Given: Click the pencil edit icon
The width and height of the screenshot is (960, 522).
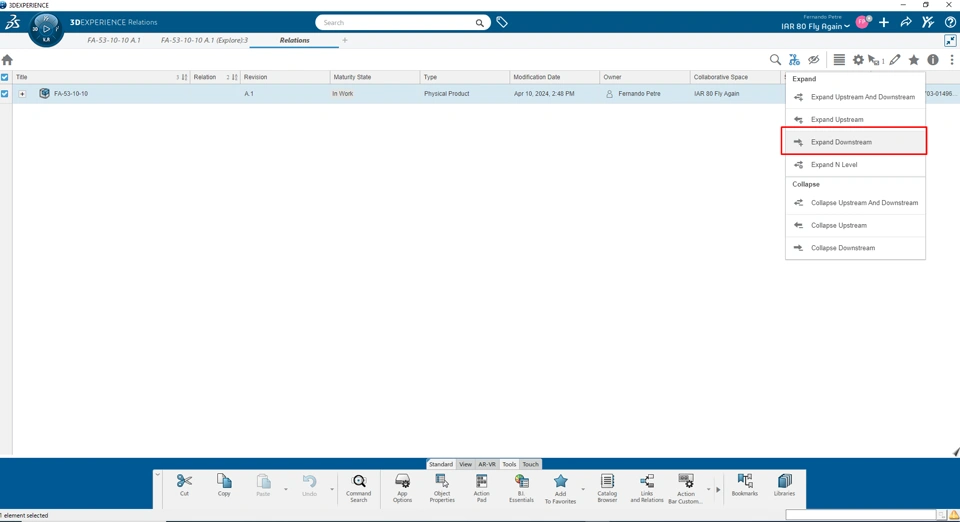Looking at the screenshot, I should 895,59.
